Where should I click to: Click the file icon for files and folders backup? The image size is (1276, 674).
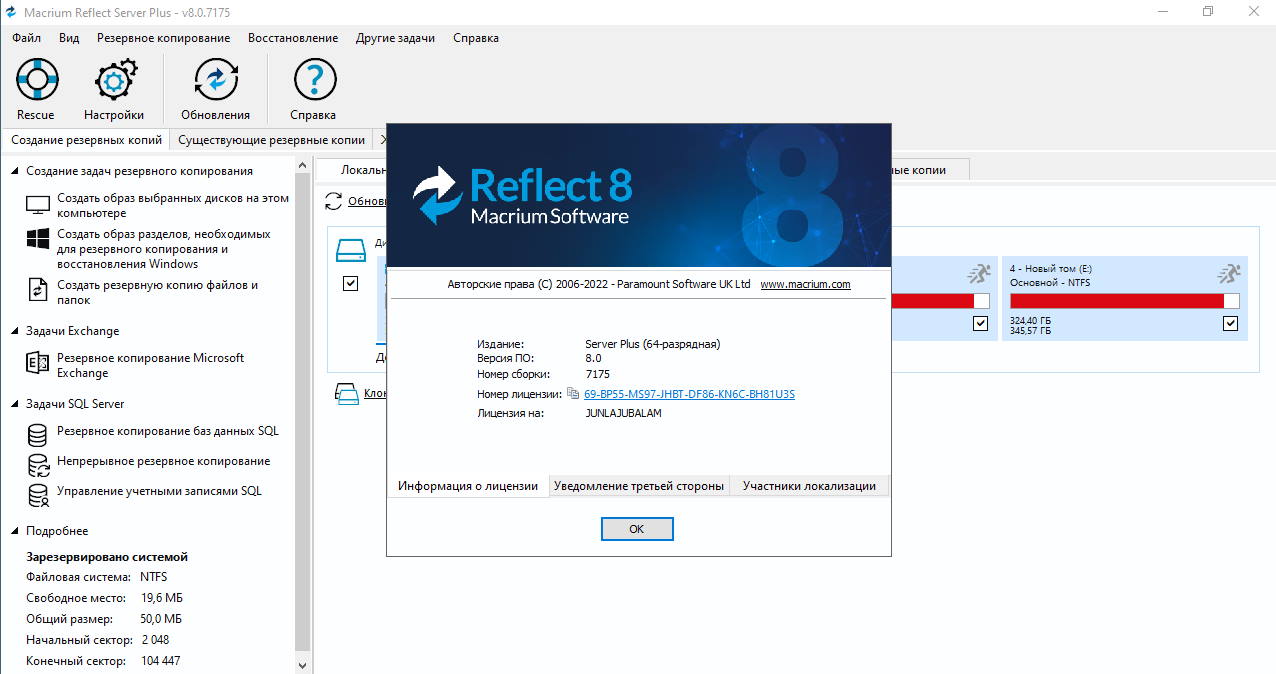point(38,290)
